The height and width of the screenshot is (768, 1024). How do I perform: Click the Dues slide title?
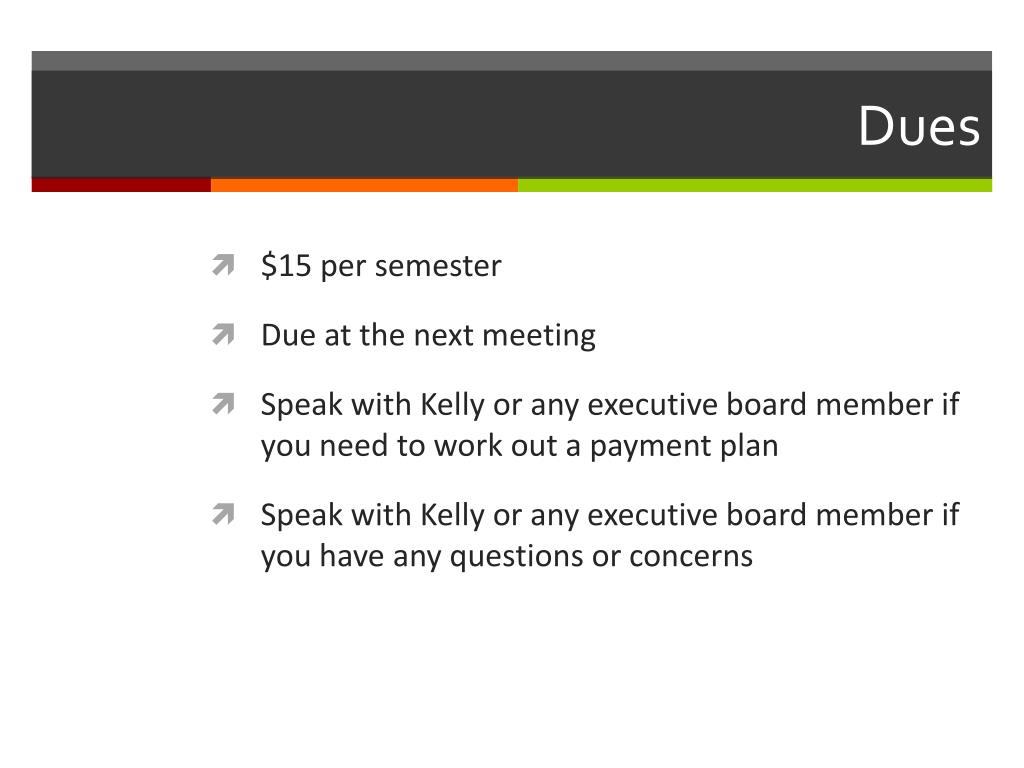919,125
